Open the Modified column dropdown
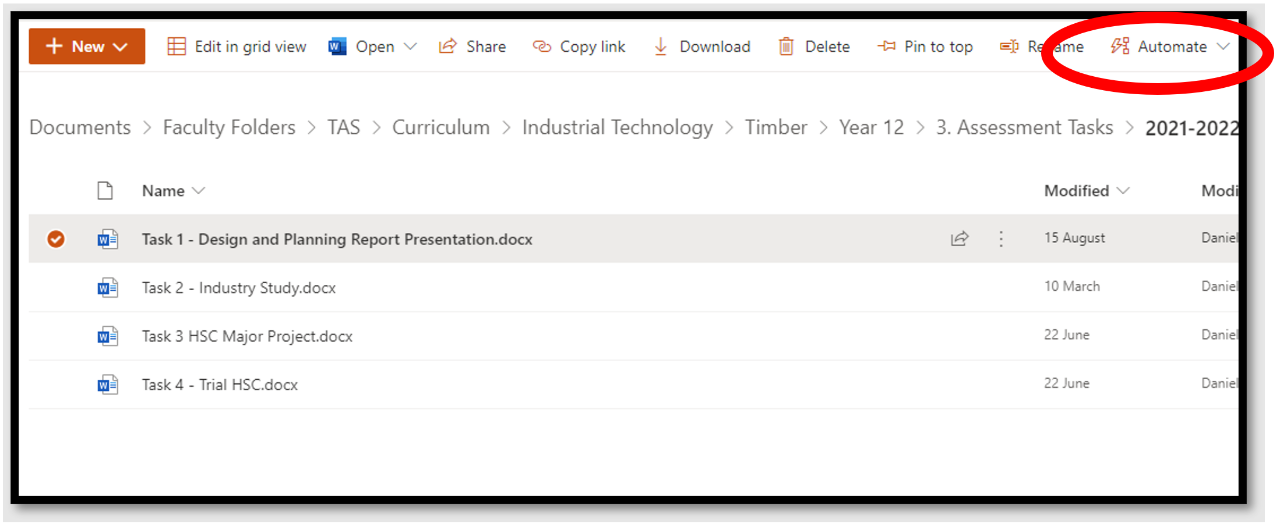The width and height of the screenshot is (1280, 524). click(x=1123, y=190)
